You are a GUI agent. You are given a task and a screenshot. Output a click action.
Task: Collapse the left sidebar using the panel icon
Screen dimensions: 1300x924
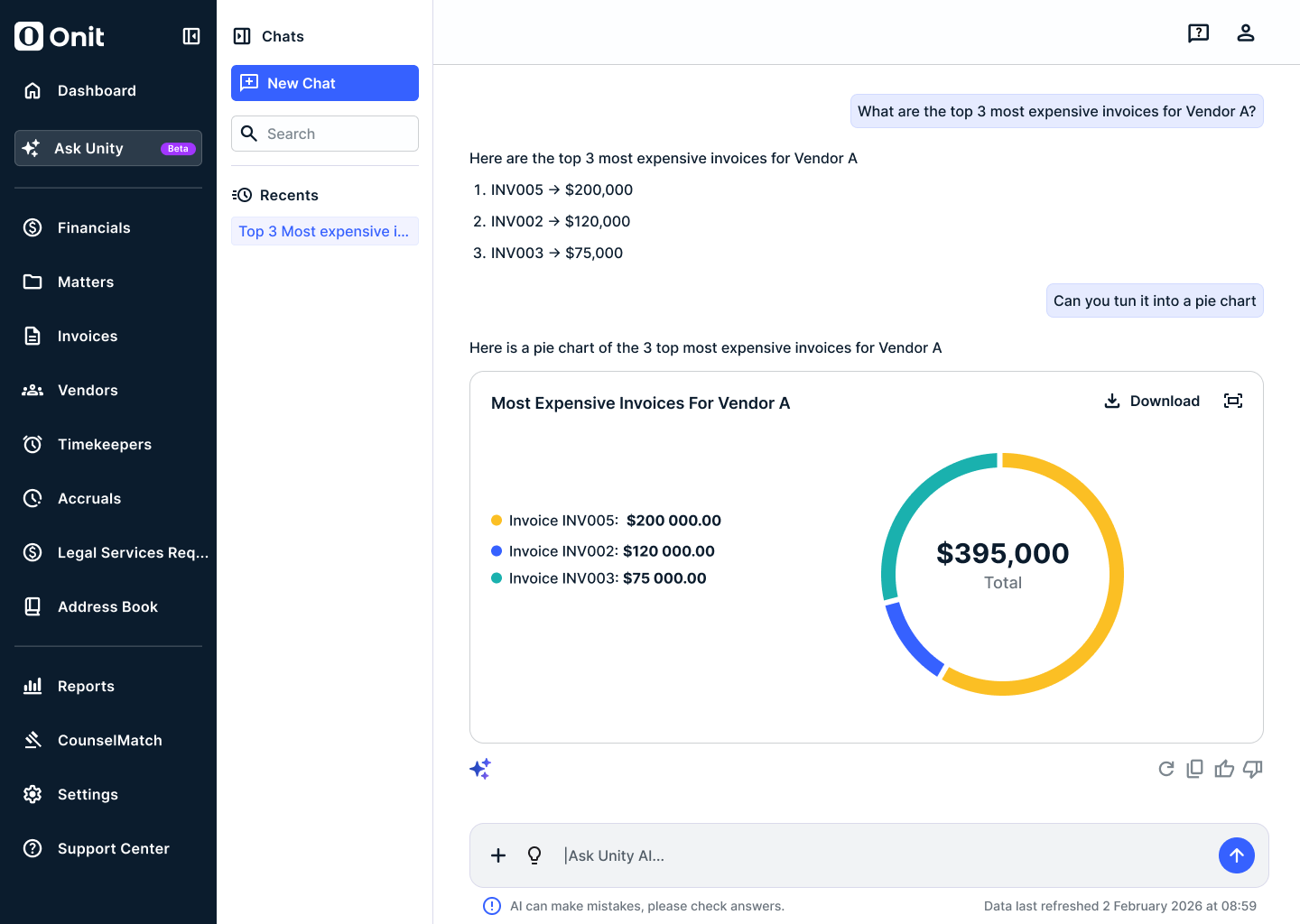[x=191, y=36]
